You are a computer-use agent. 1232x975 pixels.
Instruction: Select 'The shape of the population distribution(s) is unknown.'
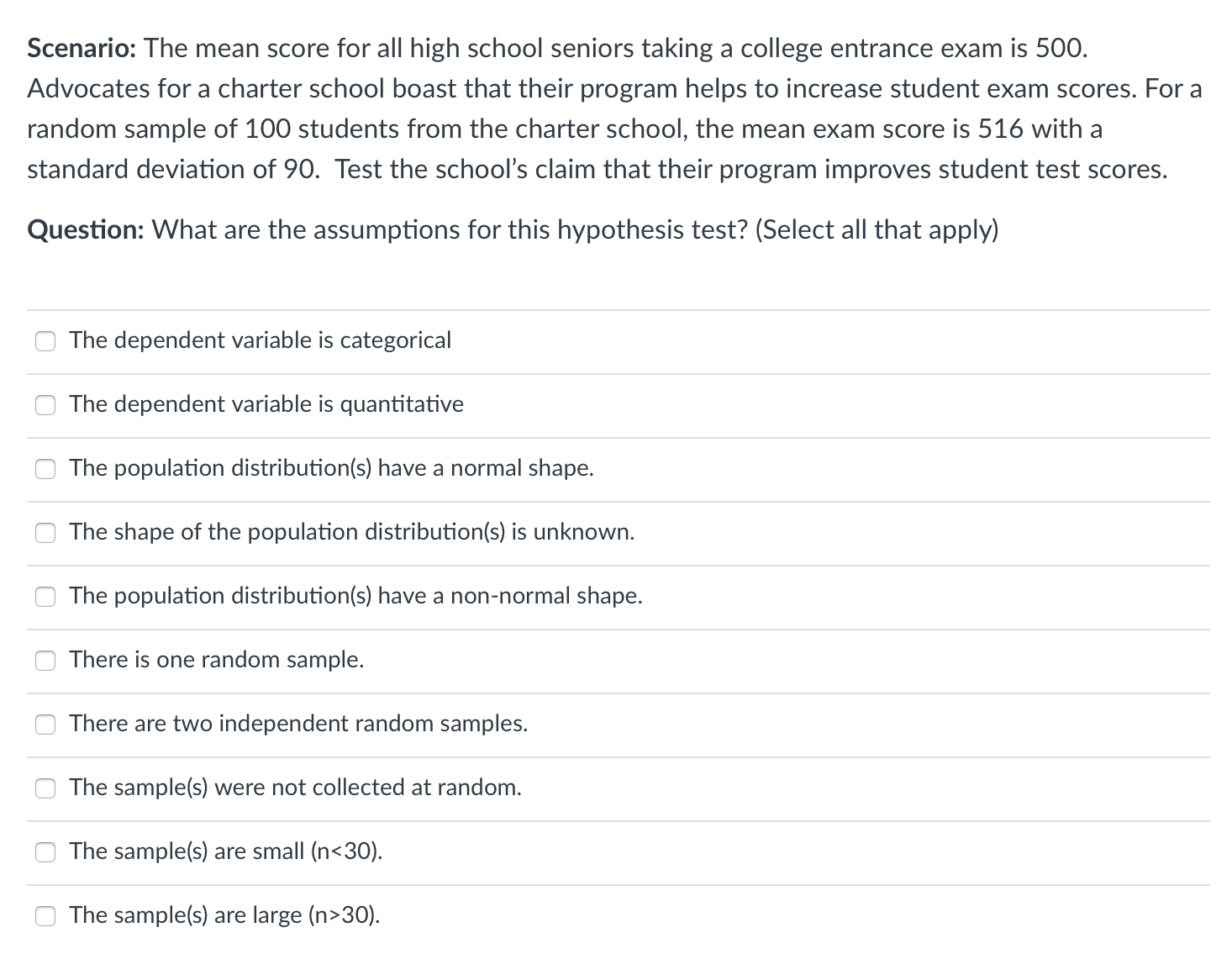46,533
